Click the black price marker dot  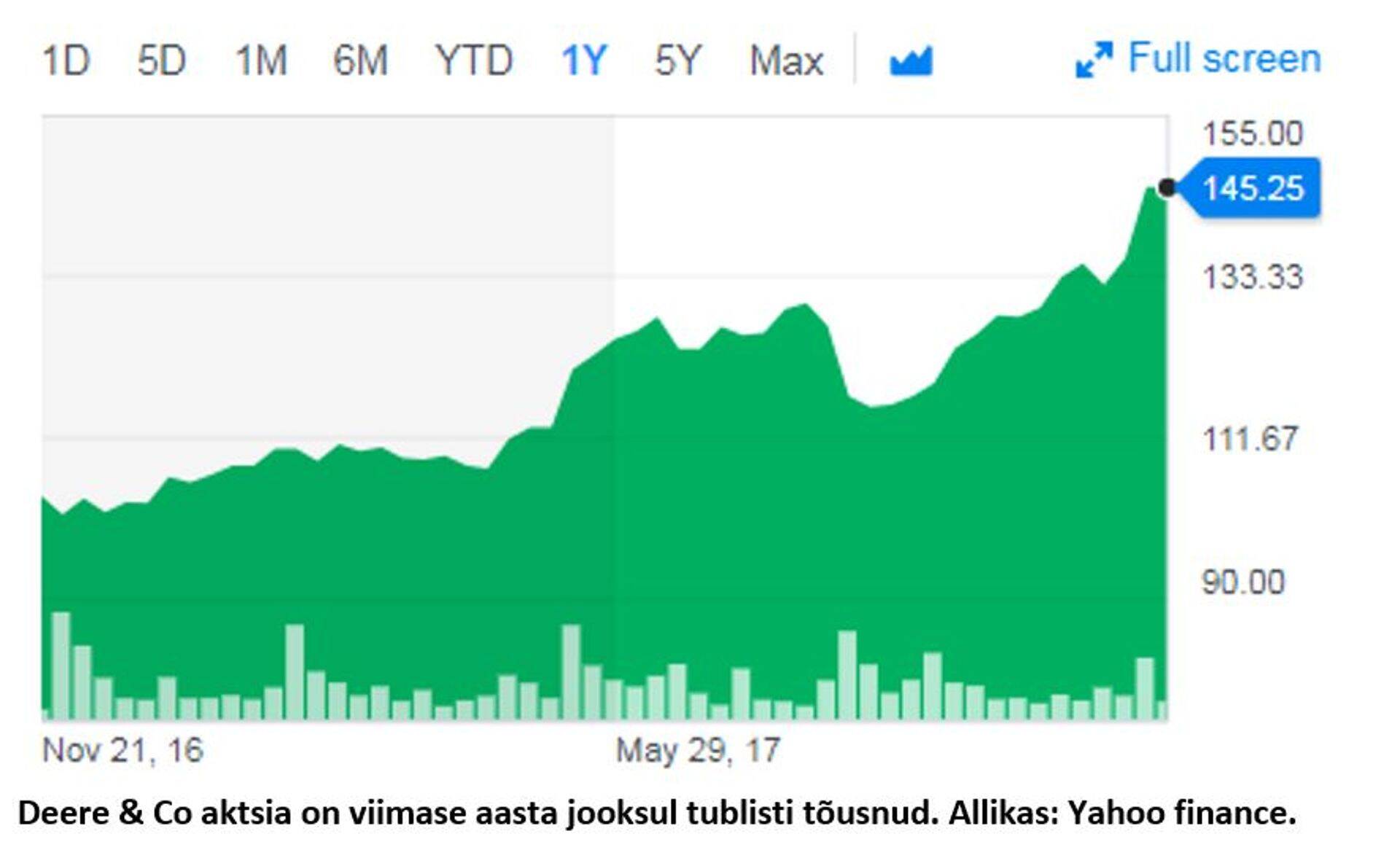click(1167, 188)
